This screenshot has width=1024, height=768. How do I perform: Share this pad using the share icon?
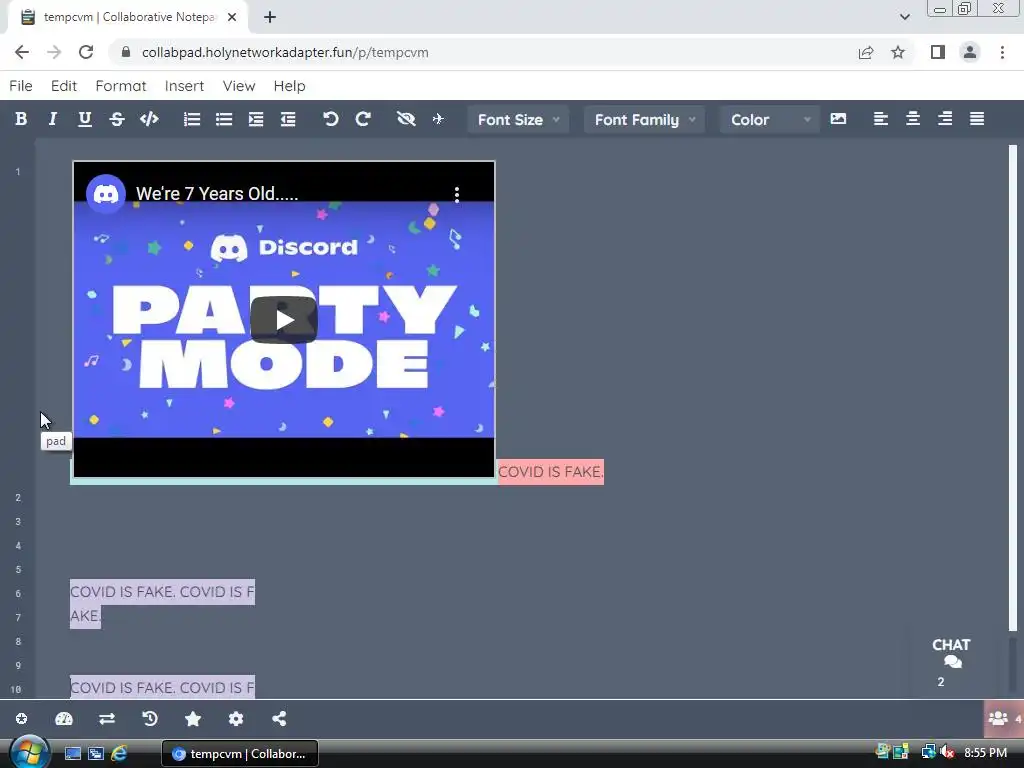[x=279, y=718]
